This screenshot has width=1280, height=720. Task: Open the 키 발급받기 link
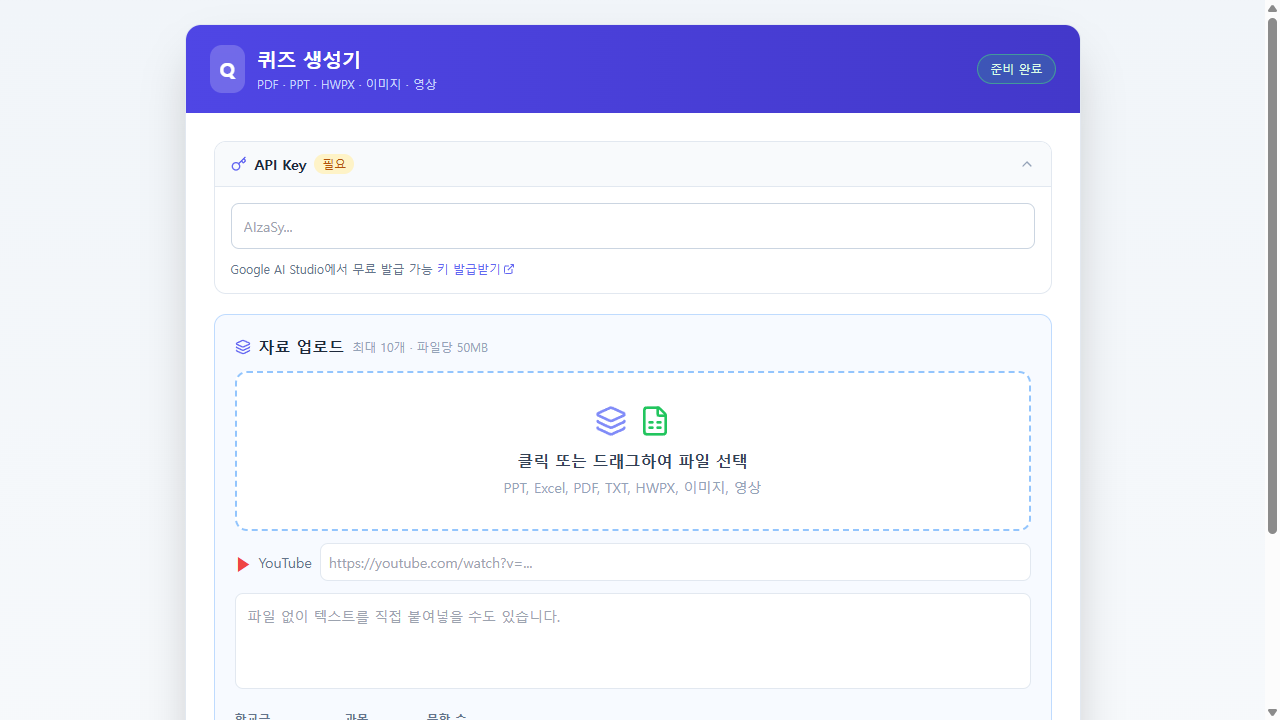coord(469,269)
